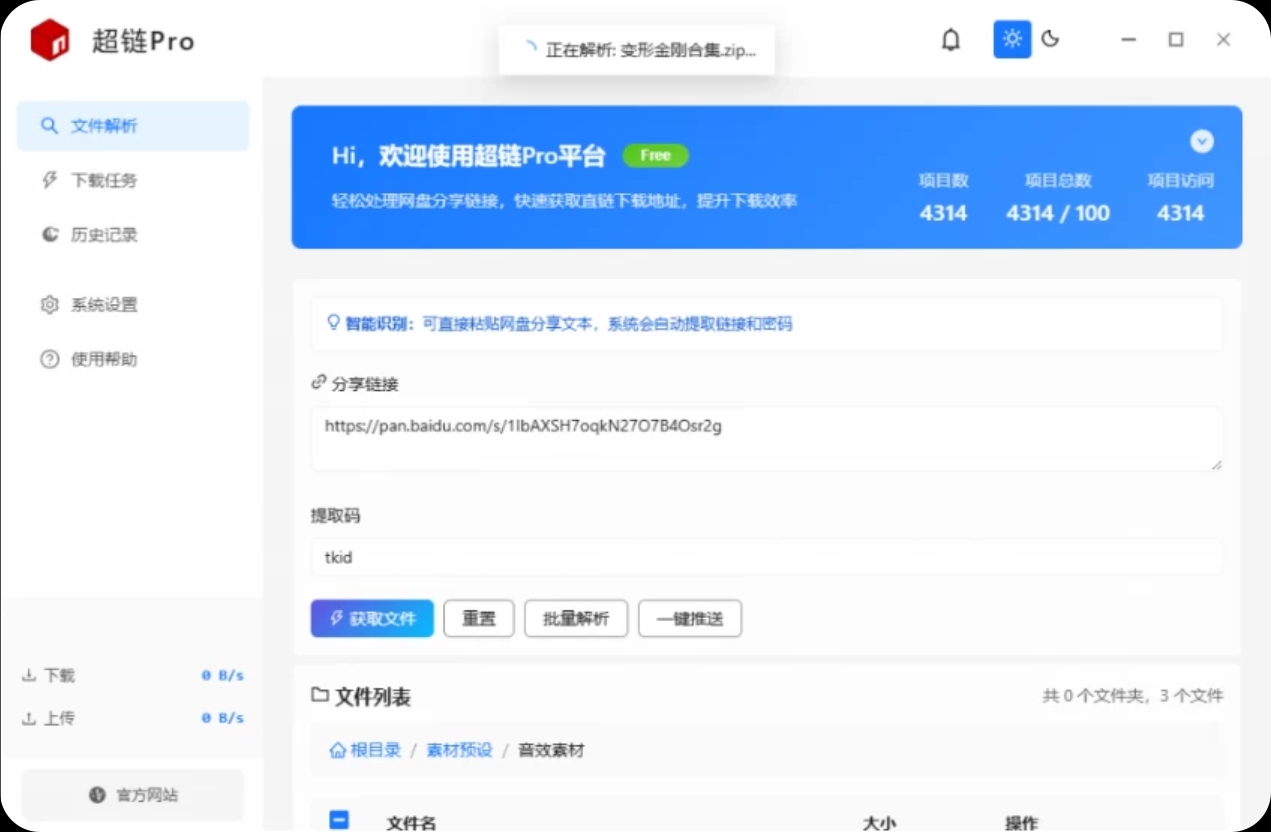Open 系统设置 via the gear icon
The image size is (1271, 832).
point(49,304)
